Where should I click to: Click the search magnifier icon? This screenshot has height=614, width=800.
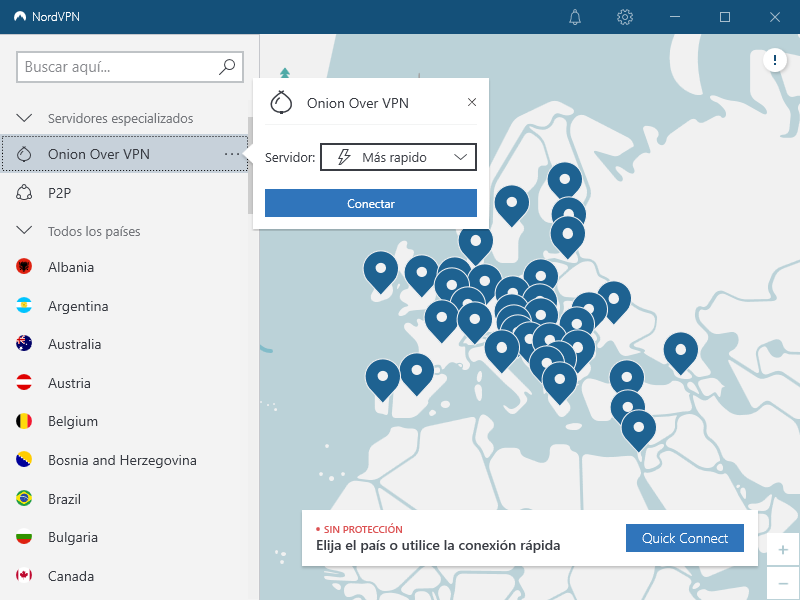(x=227, y=66)
